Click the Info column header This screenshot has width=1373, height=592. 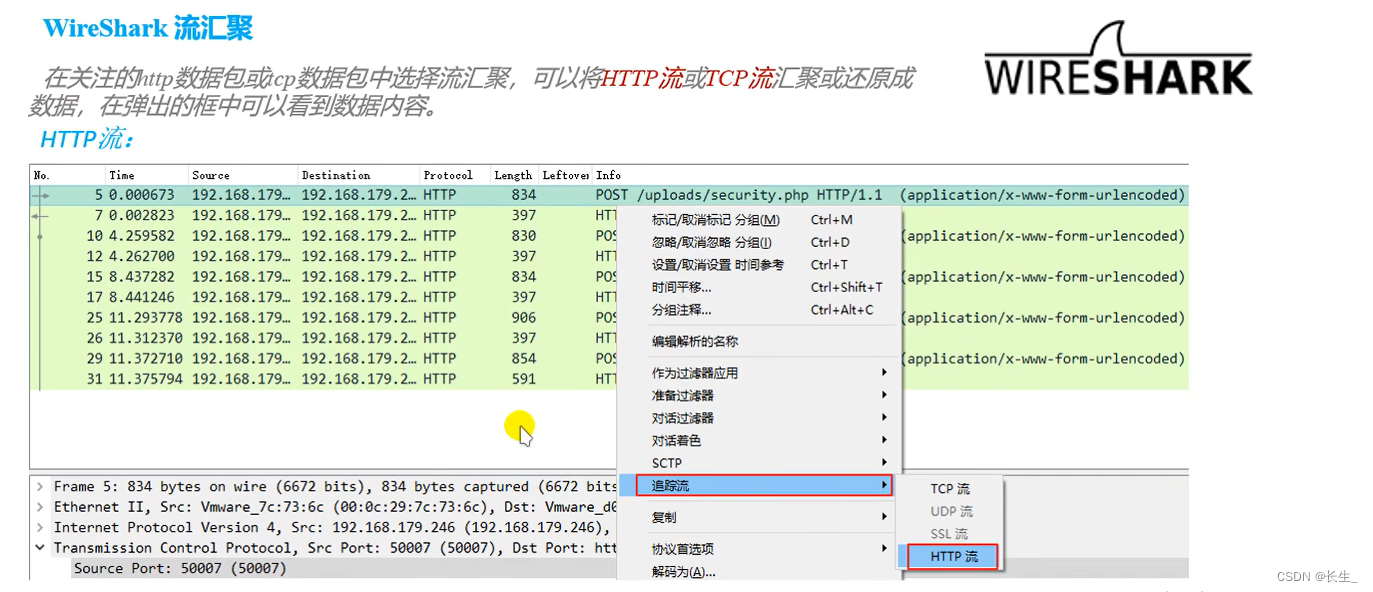890,175
